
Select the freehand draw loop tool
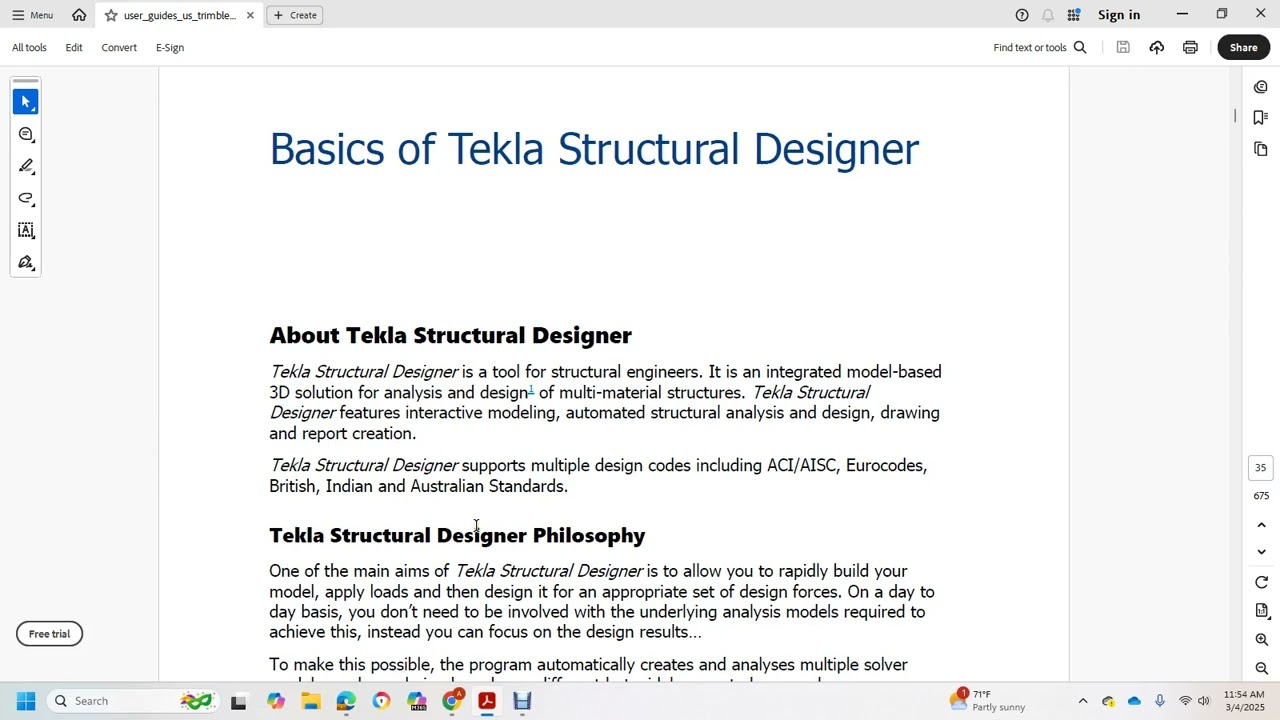click(26, 198)
